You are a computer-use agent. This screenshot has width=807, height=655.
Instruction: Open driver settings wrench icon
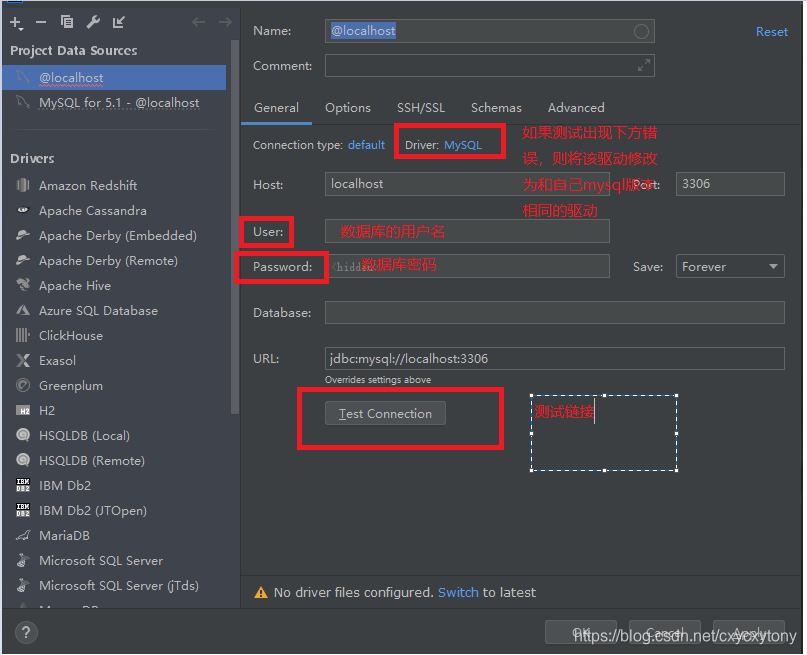(x=93, y=22)
